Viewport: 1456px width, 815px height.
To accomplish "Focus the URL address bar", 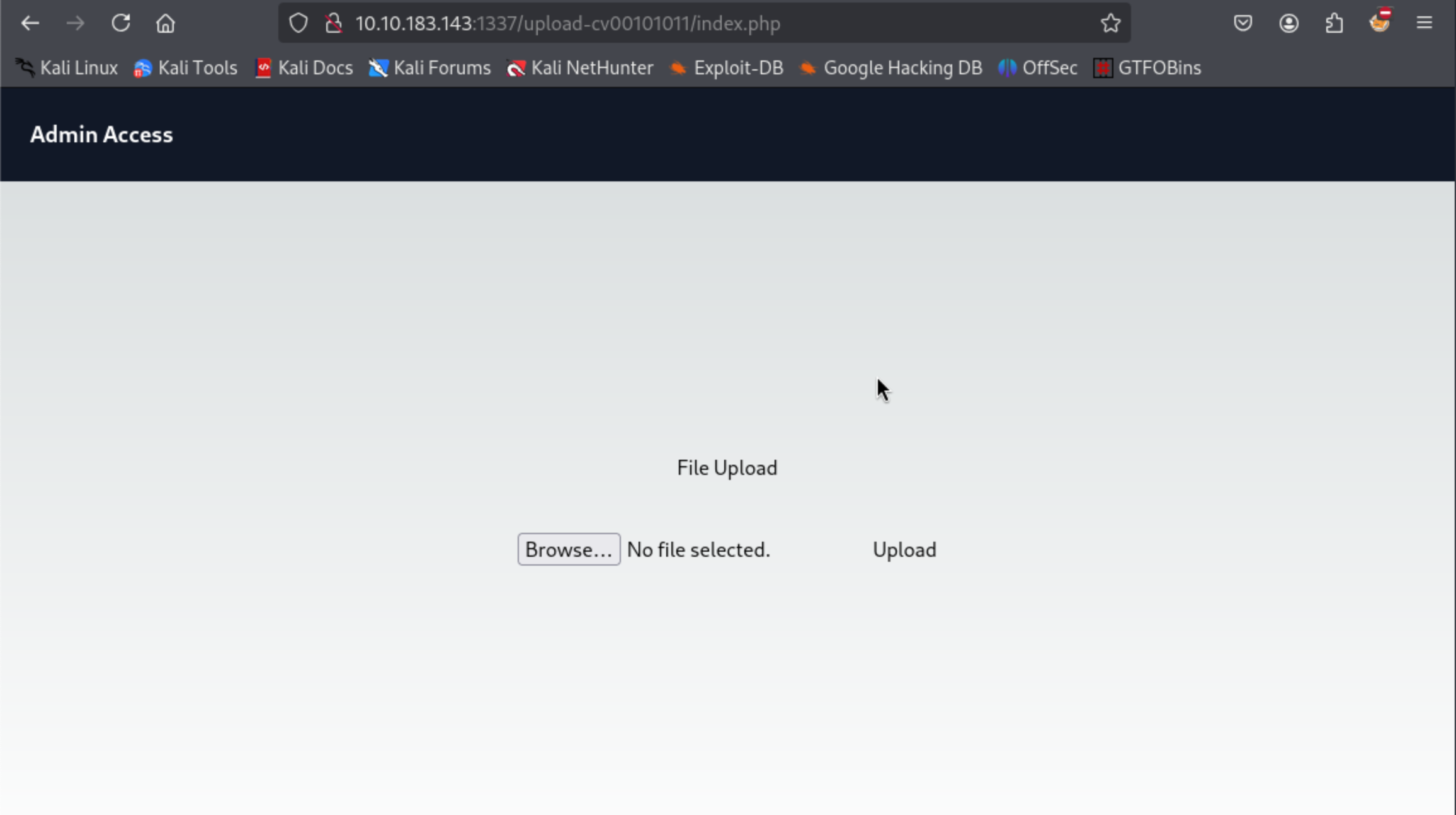I will point(693,23).
